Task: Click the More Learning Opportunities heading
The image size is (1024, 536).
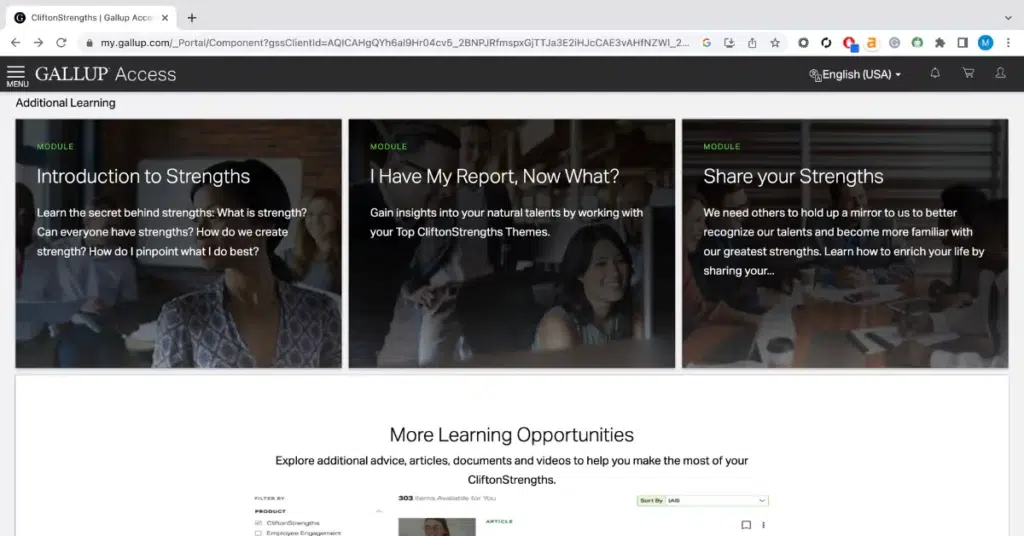Action: tap(511, 435)
